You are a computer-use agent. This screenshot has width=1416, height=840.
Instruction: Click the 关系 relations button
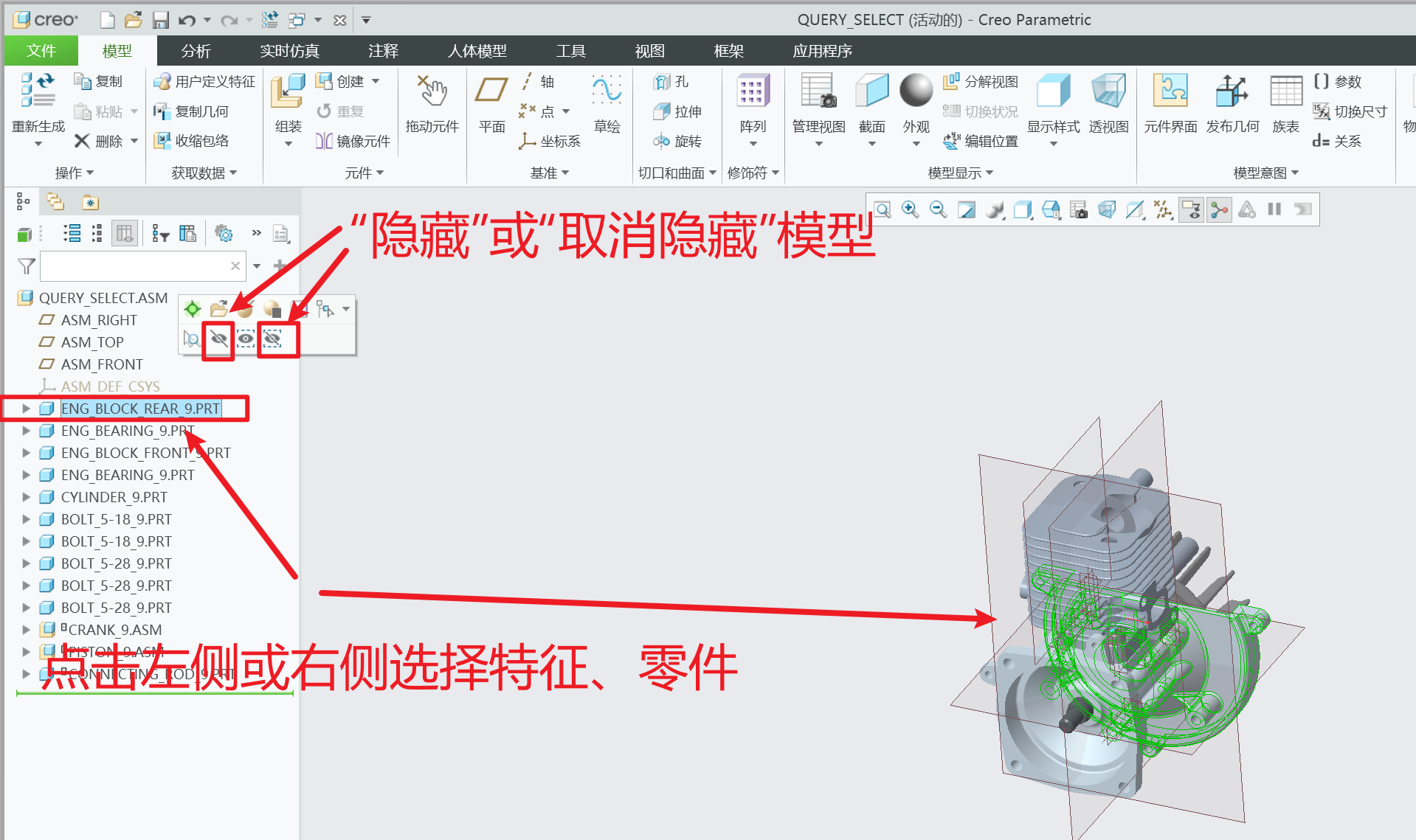pos(1337,140)
